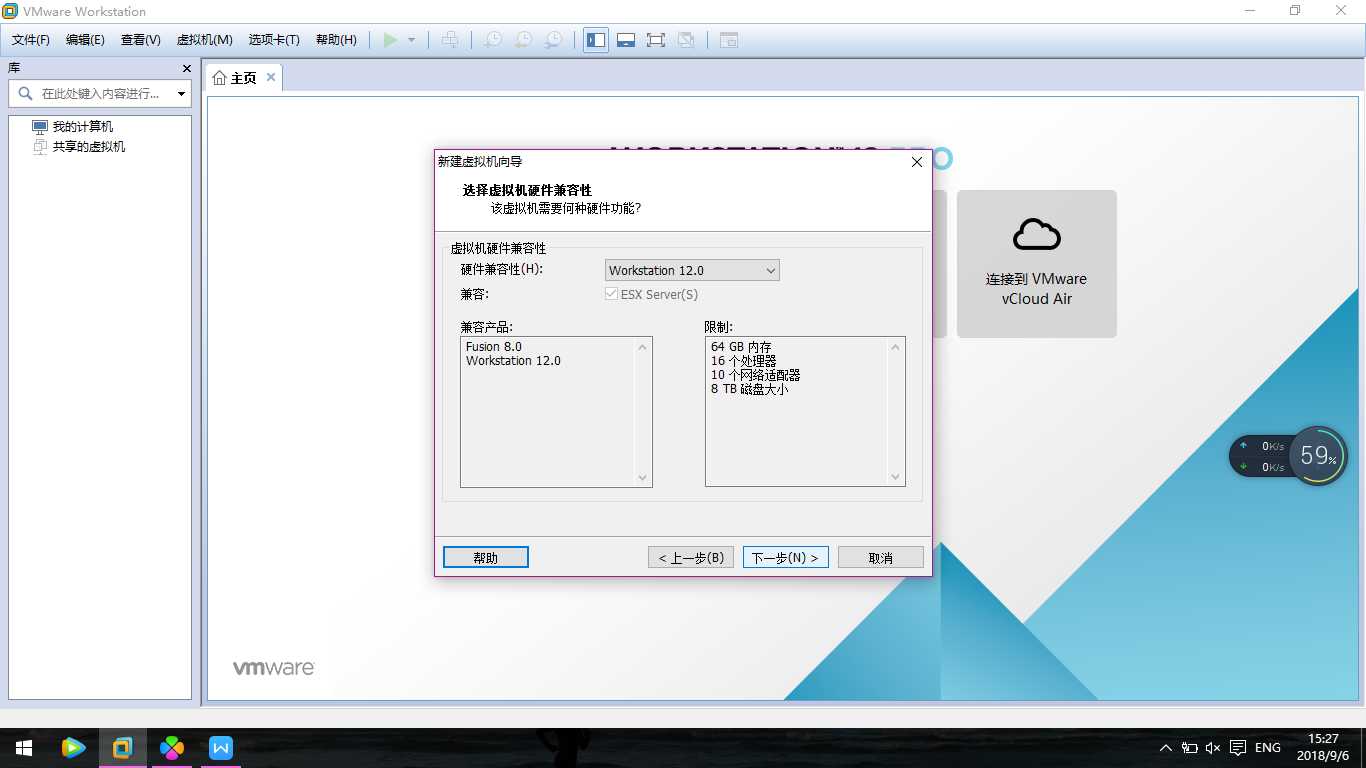Image resolution: width=1366 pixels, height=768 pixels.
Task: Click 10 个网络适配器 in the limits list
Action: coord(755,375)
